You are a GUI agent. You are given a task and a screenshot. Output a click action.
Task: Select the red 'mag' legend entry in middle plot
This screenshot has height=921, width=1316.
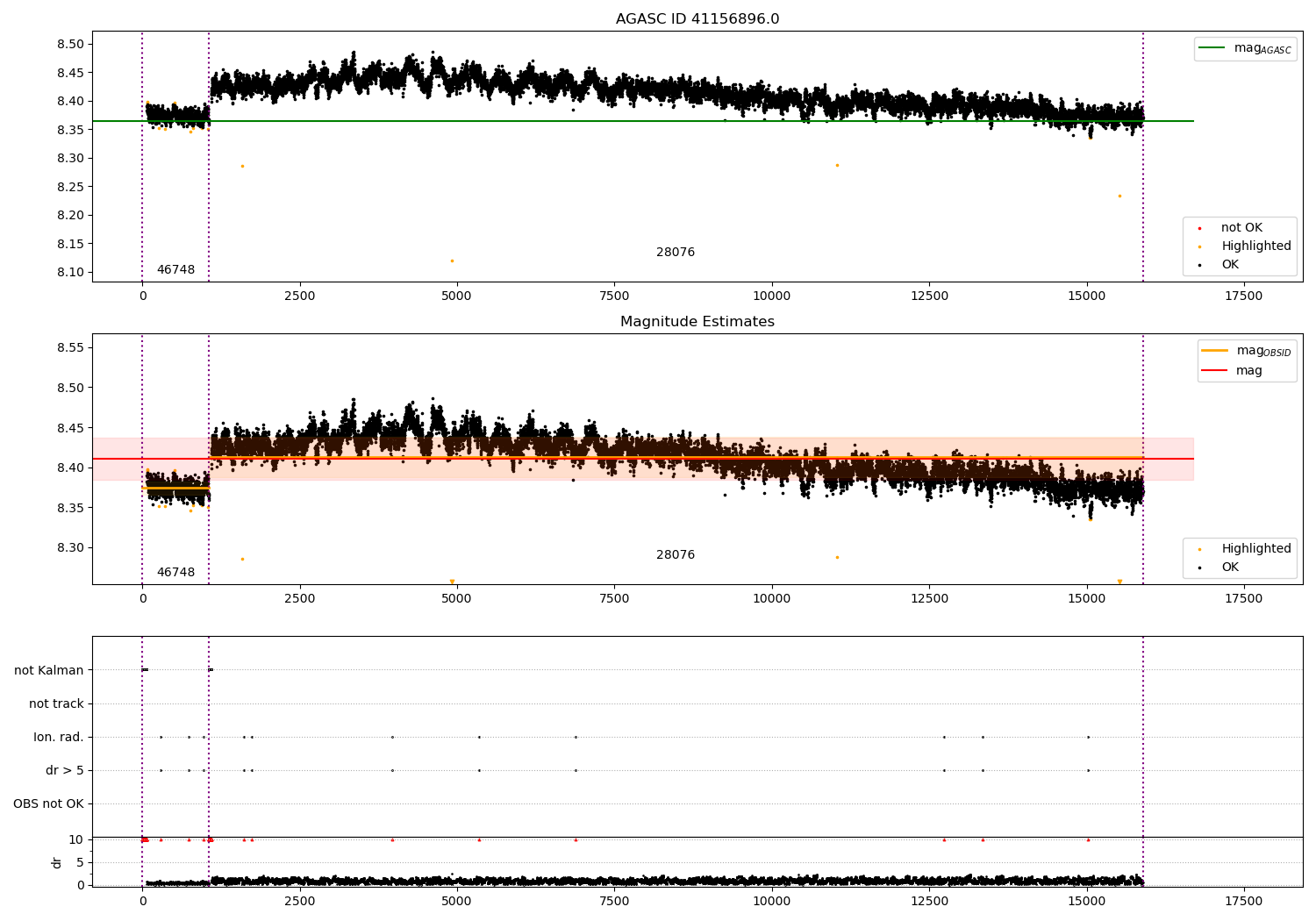[1233, 371]
